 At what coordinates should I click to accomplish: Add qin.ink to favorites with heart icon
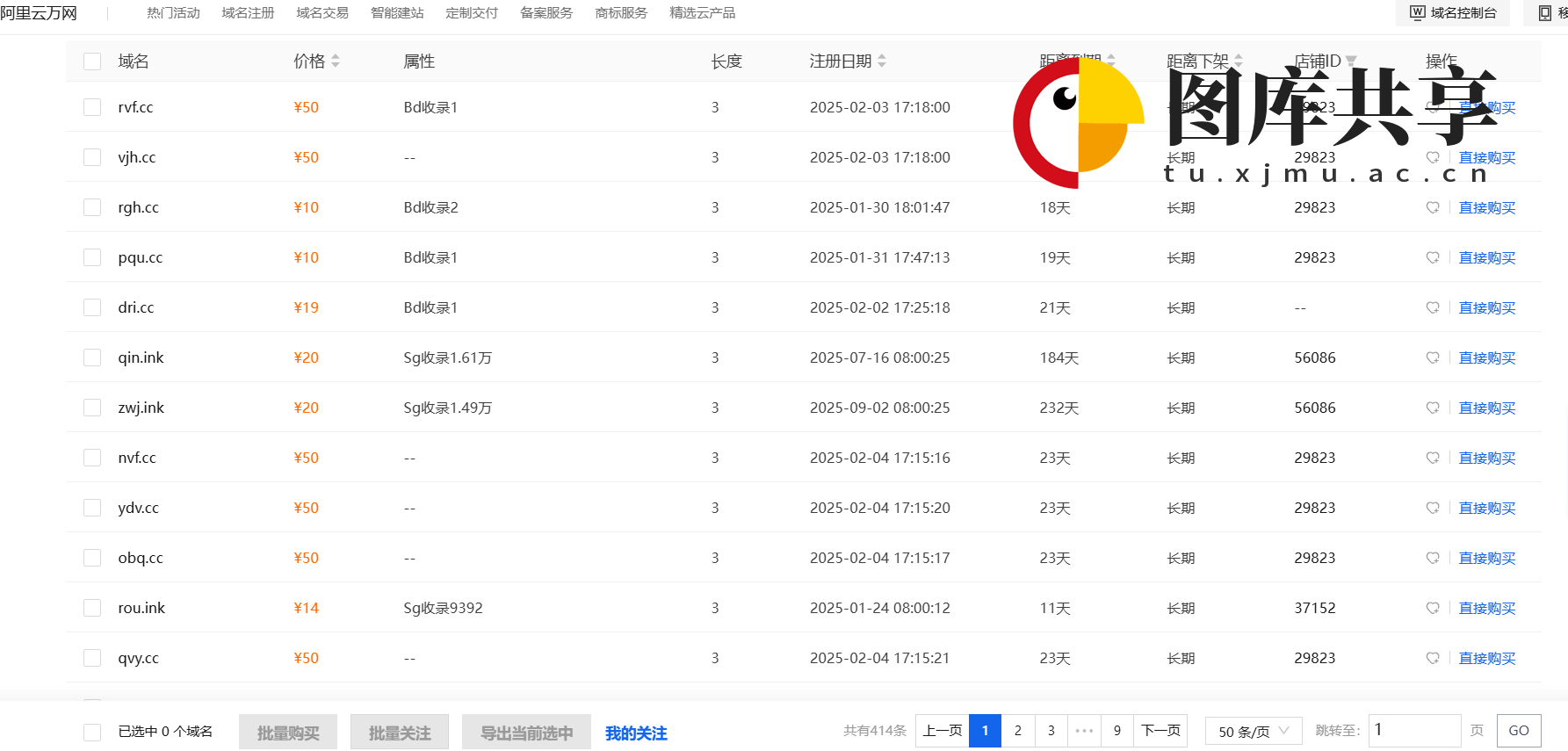tap(1432, 357)
